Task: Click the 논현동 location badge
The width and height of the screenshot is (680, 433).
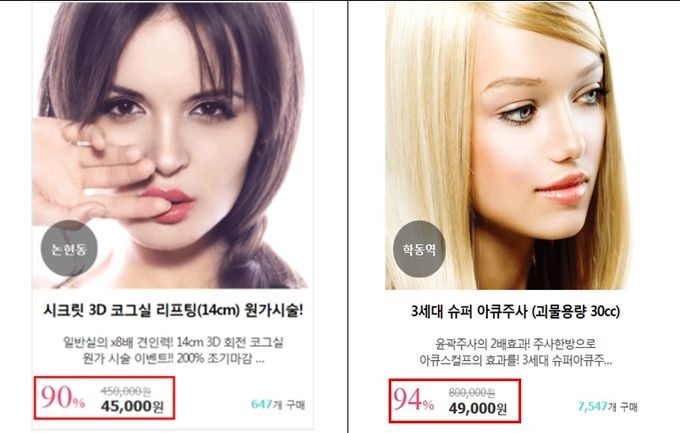Action: tap(69, 248)
